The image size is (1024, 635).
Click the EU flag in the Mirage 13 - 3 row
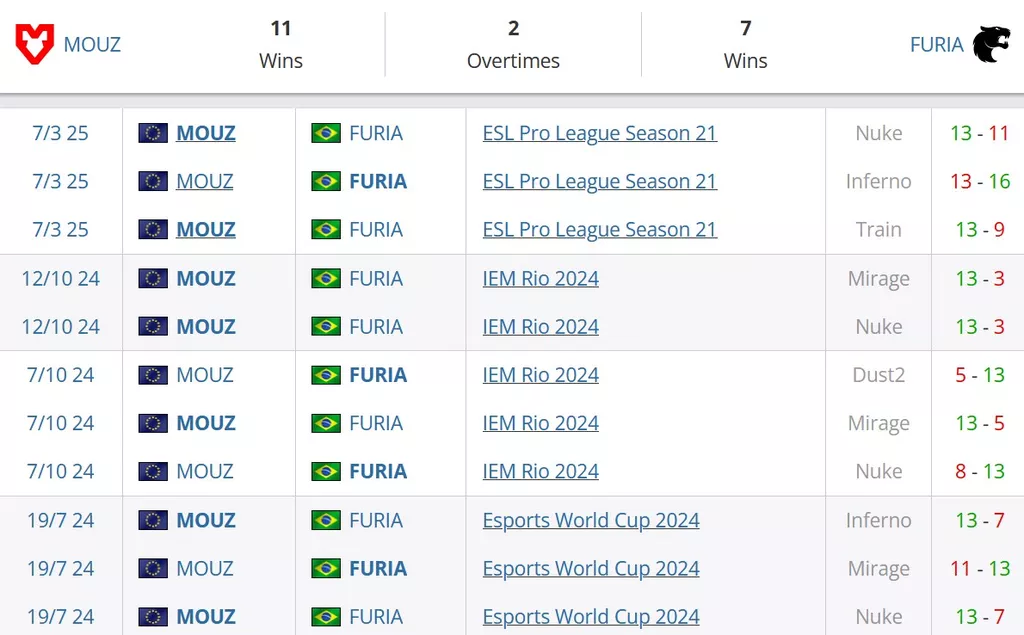[153, 279]
